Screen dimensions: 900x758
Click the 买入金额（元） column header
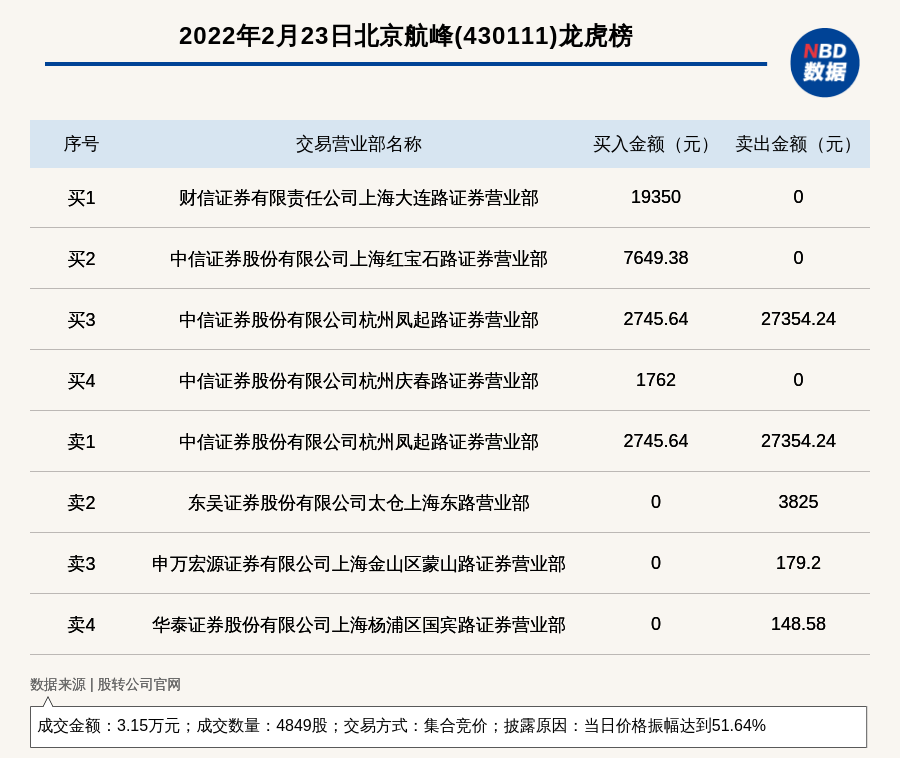click(x=655, y=144)
